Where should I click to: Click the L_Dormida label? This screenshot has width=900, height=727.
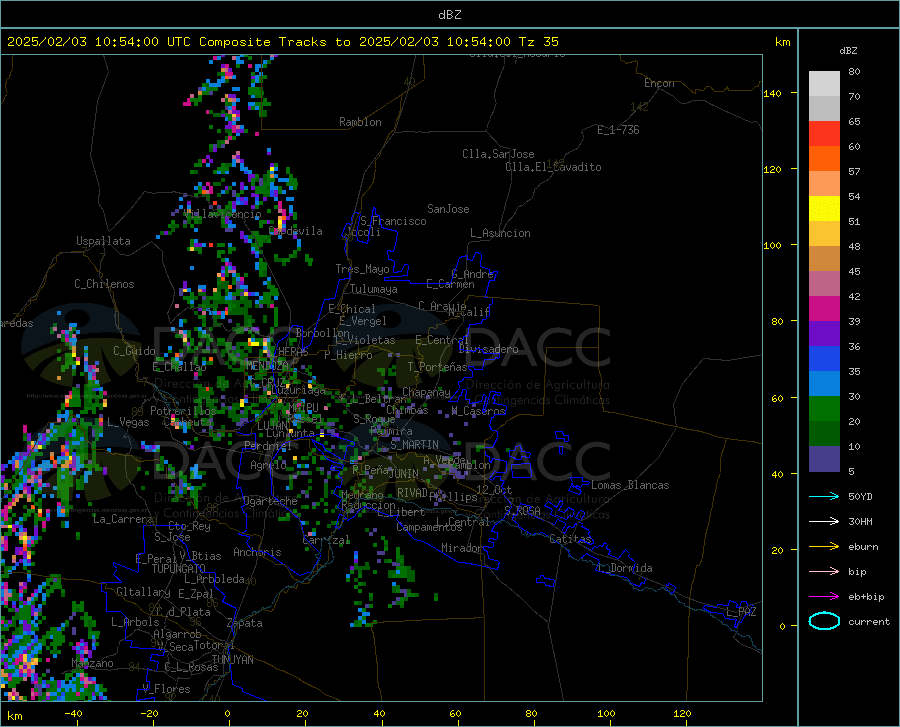point(624,568)
